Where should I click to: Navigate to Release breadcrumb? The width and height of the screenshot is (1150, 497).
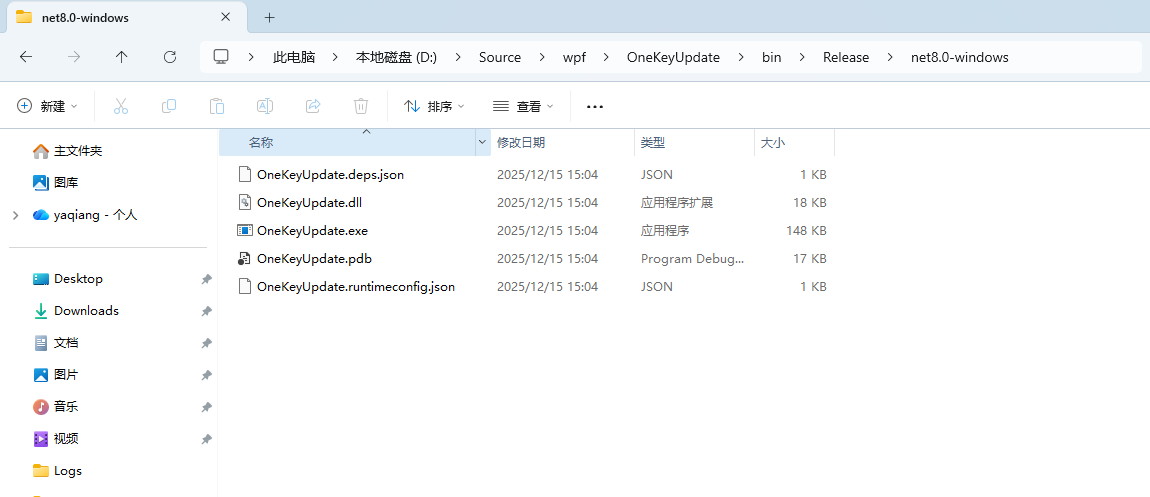846,57
